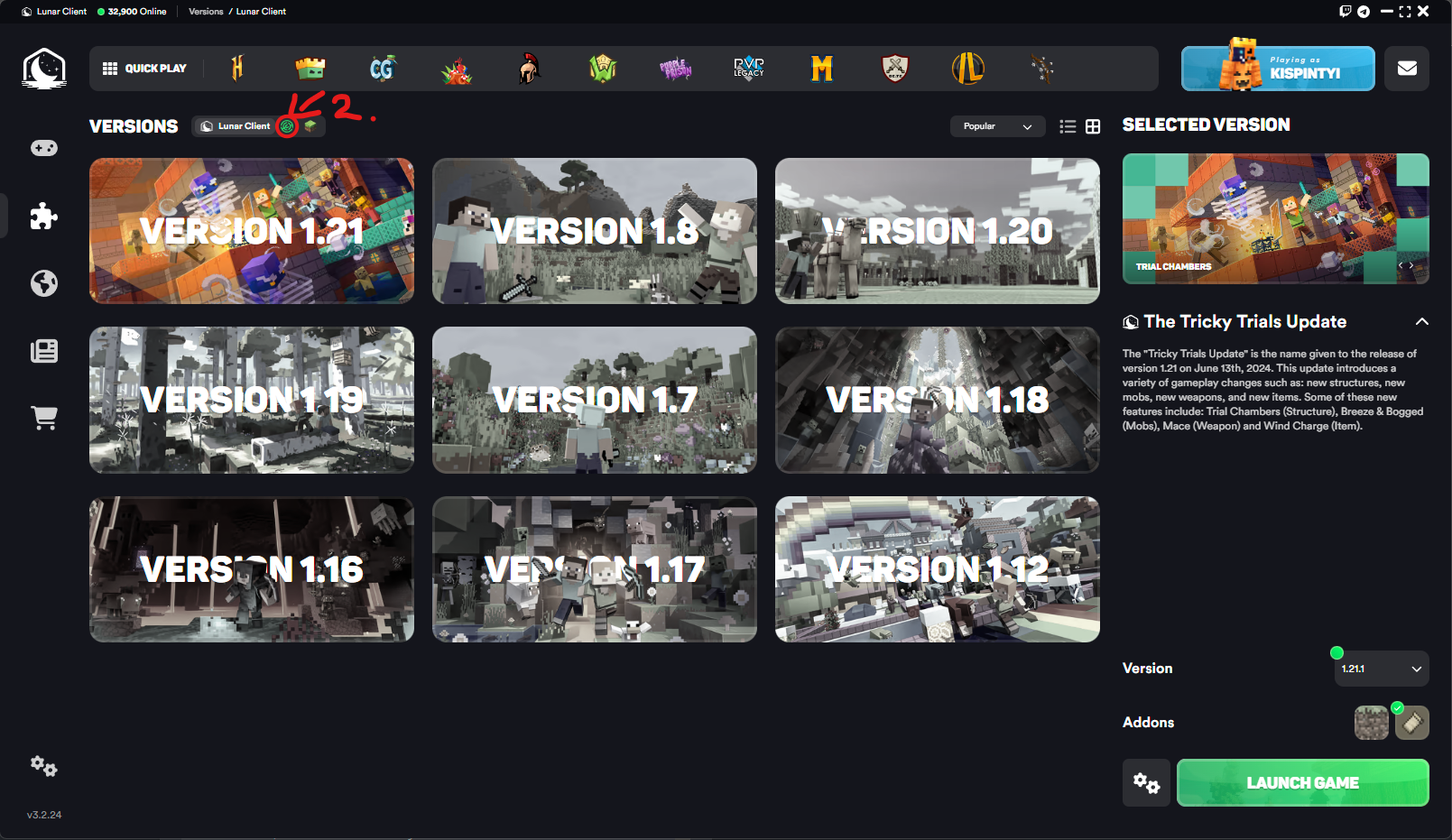Click the Launch Game button
Screen dimensions: 1452x840
pyautogui.click(x=1303, y=782)
